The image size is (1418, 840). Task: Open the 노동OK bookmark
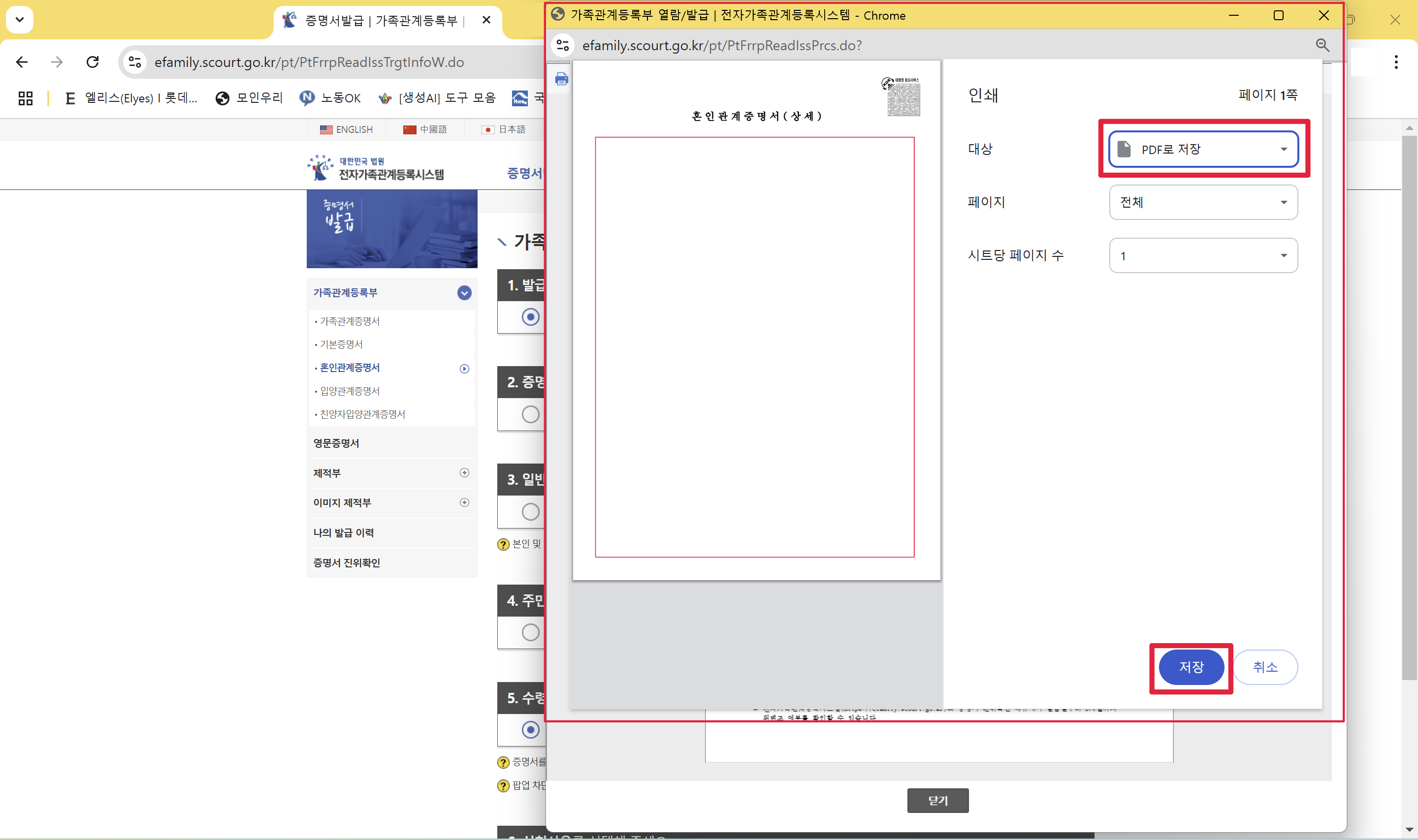(x=330, y=98)
